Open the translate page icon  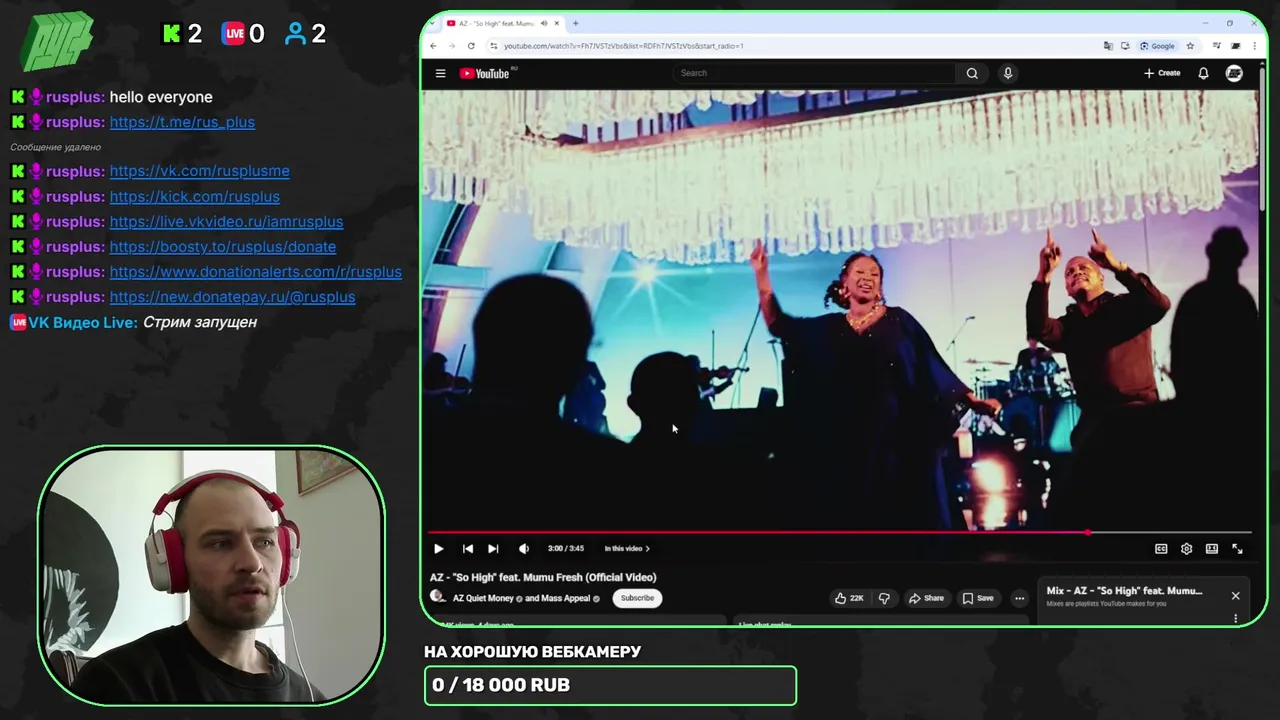[x=1108, y=46]
